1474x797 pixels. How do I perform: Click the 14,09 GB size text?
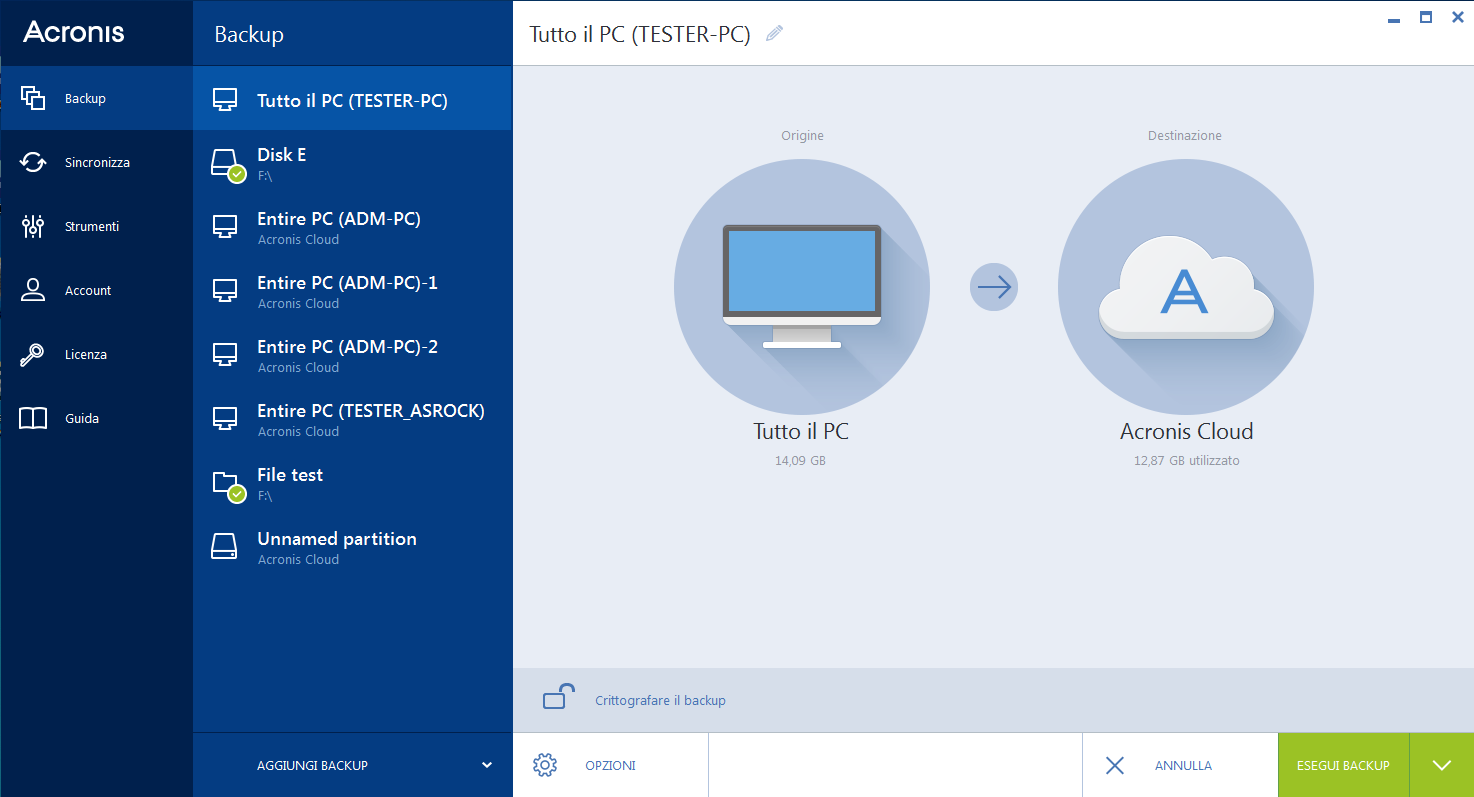click(x=800, y=461)
